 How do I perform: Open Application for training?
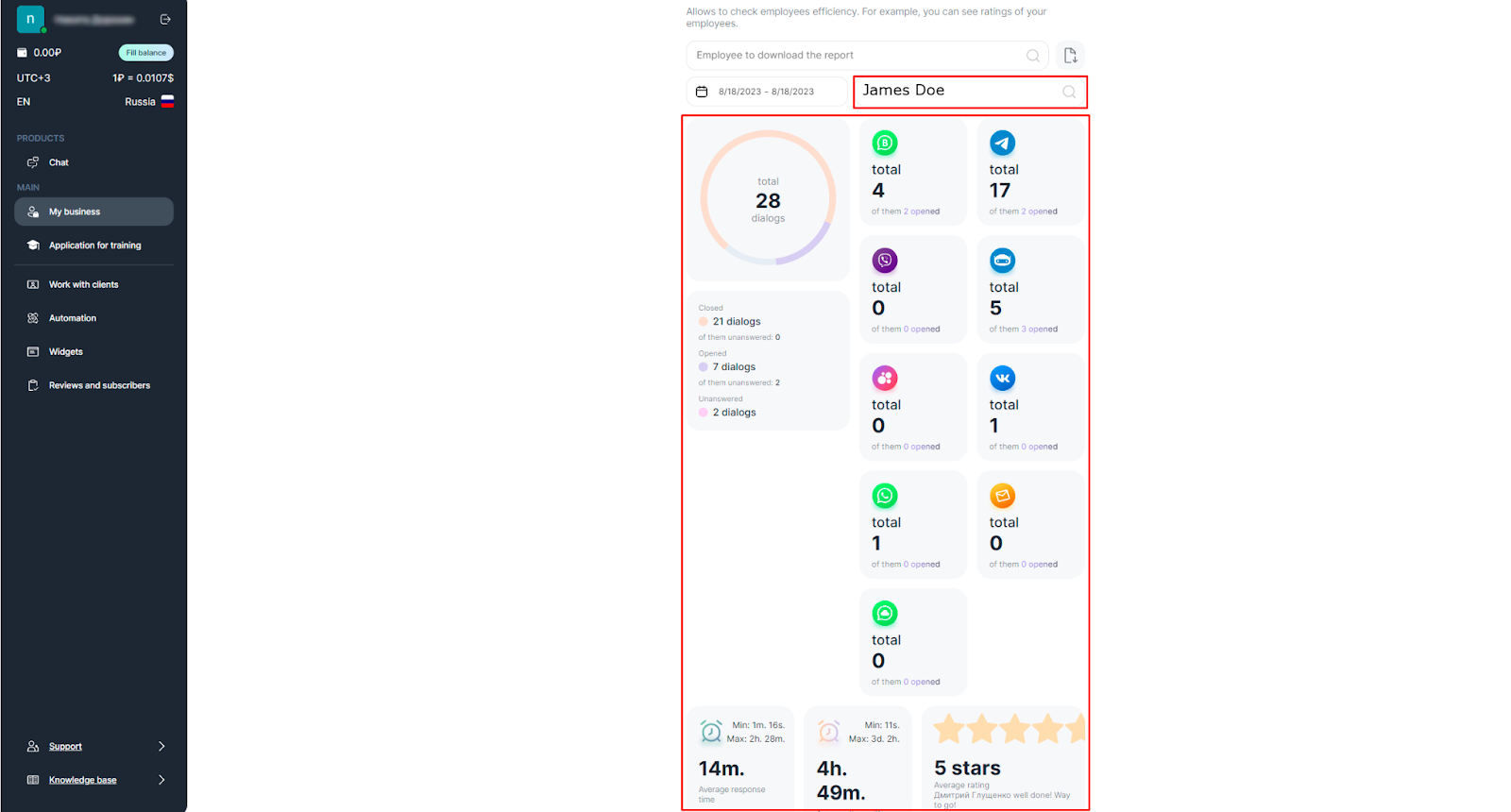click(93, 245)
